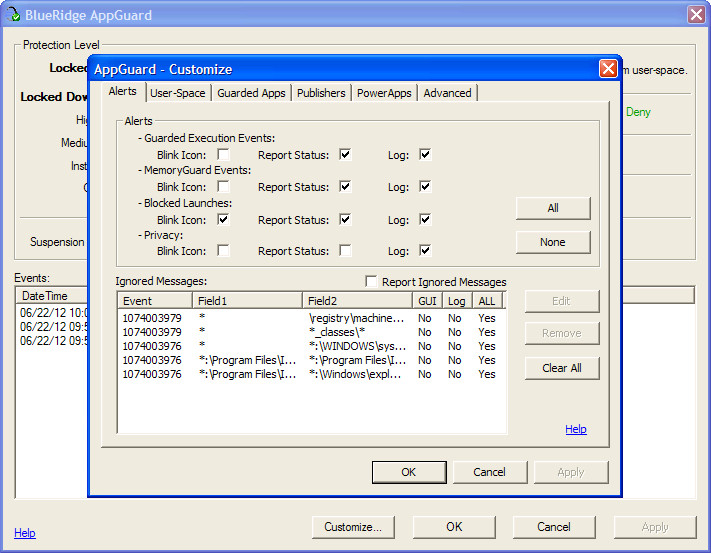Click OK in the Customize dialog
The width and height of the screenshot is (711, 553).
click(x=409, y=472)
